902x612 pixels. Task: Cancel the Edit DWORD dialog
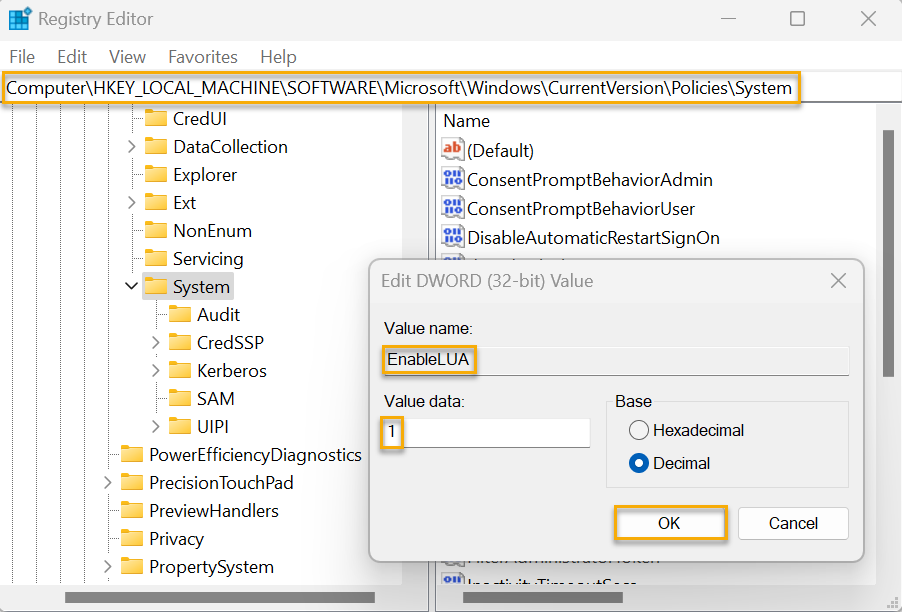coord(793,523)
